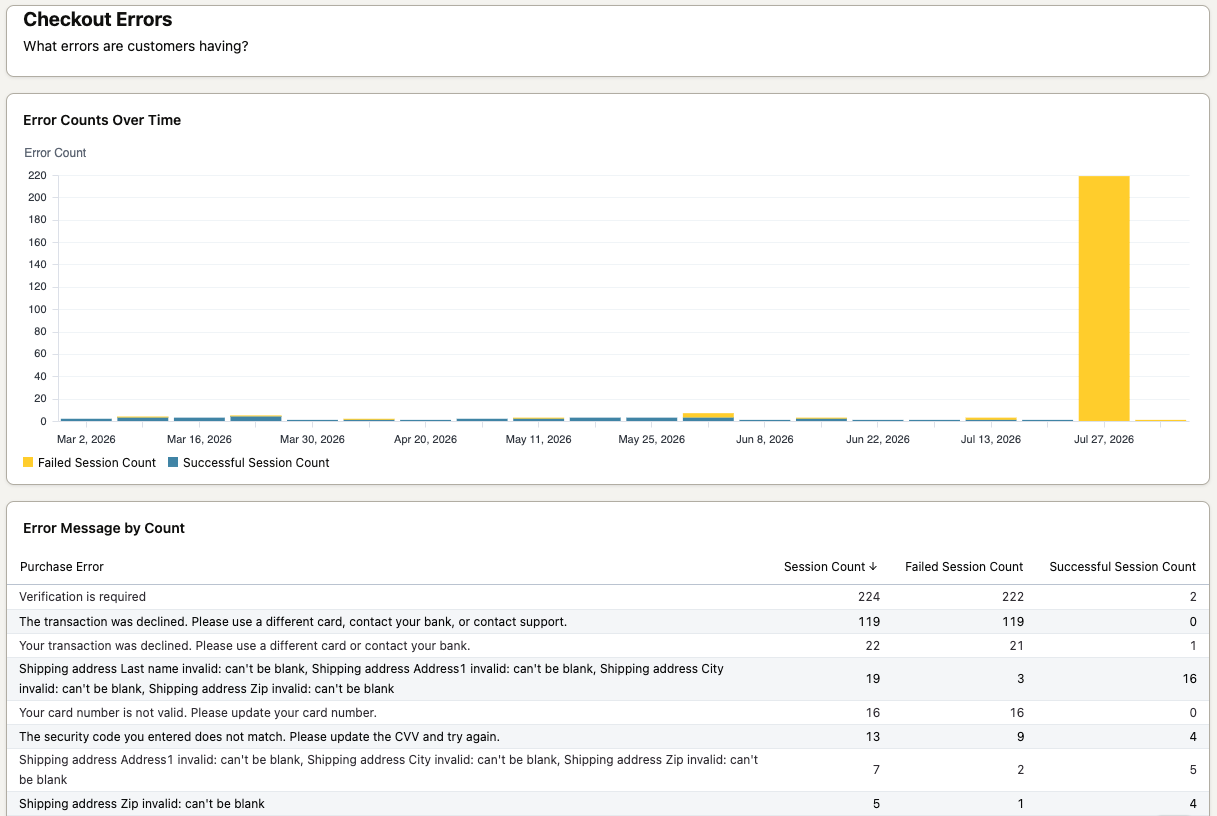
Task: Click the blue Successful Session Count swatch
Action: coord(173,463)
